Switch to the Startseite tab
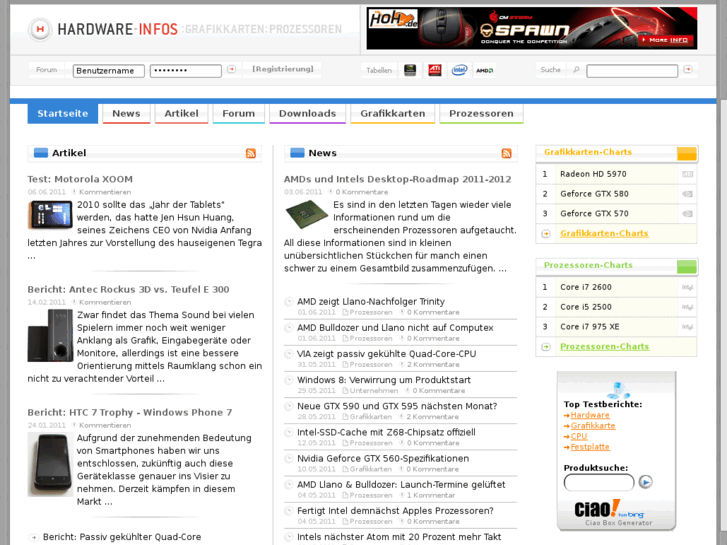This screenshot has width=727, height=545. (63, 114)
